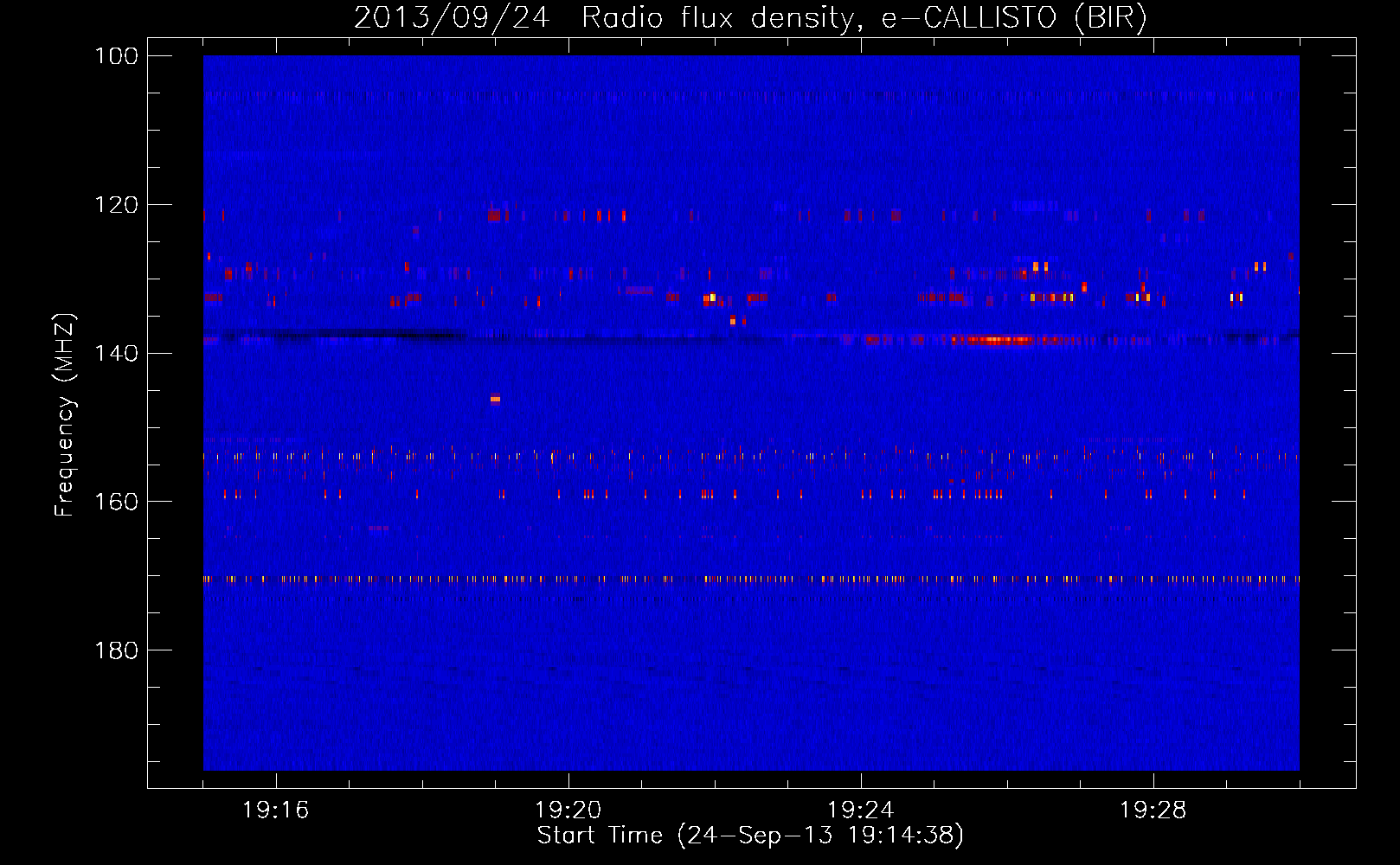Viewport: 1400px width, 865px height.
Task: Click the isolated bright spot near 146 MHz
Action: (x=495, y=399)
